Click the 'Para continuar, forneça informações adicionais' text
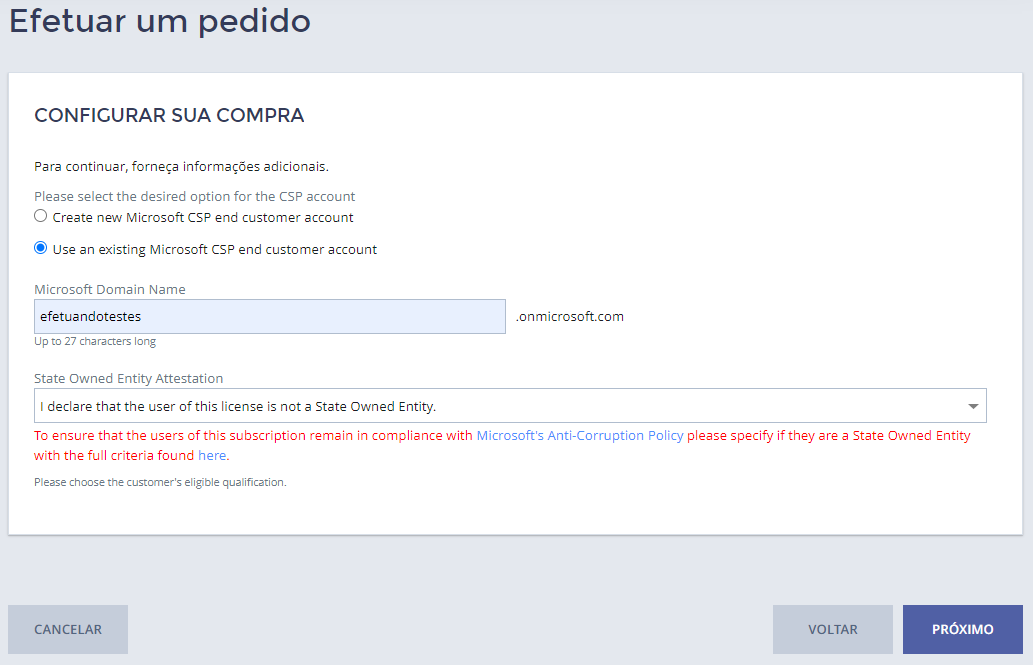This screenshot has height=665, width=1033. pos(181,166)
